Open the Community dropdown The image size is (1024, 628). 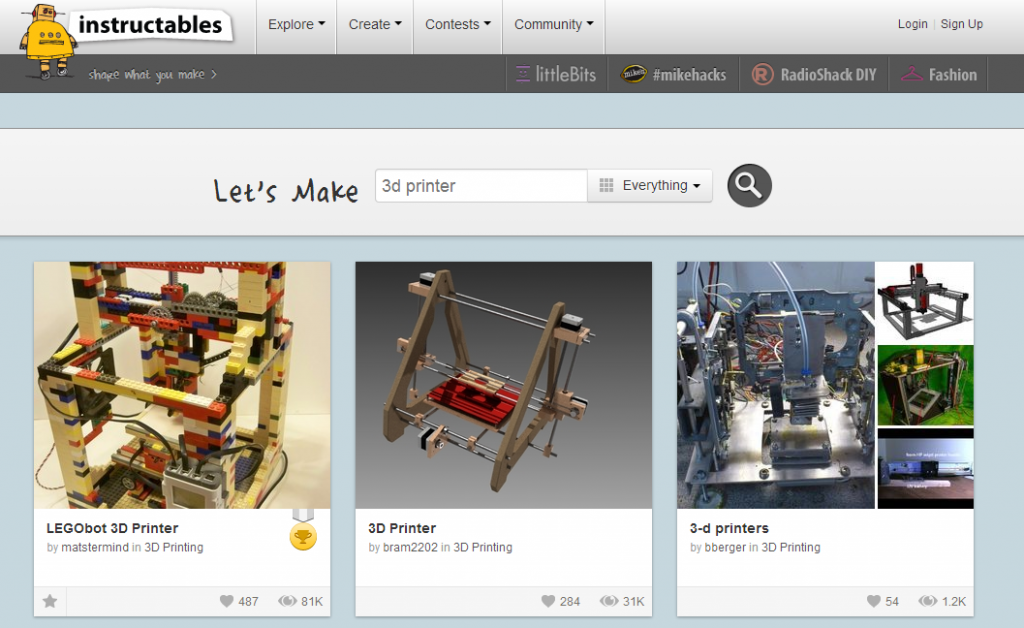[553, 24]
